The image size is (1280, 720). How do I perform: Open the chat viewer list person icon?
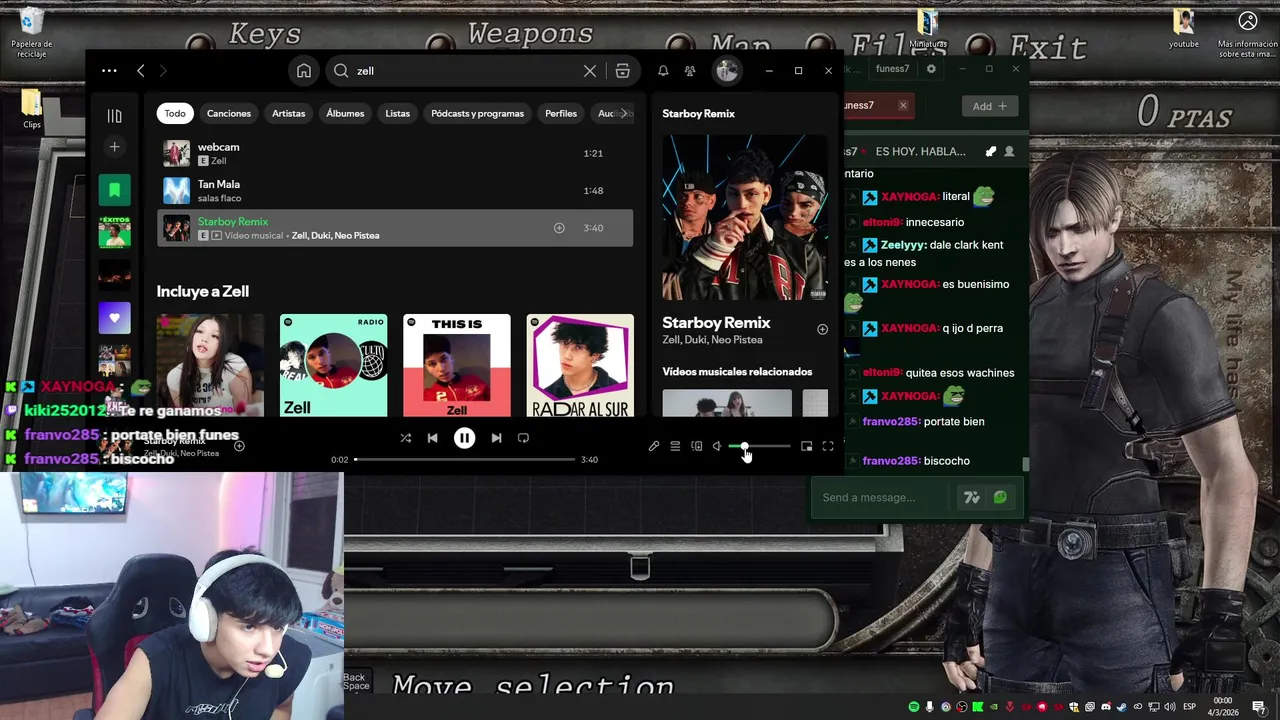click(x=1009, y=151)
